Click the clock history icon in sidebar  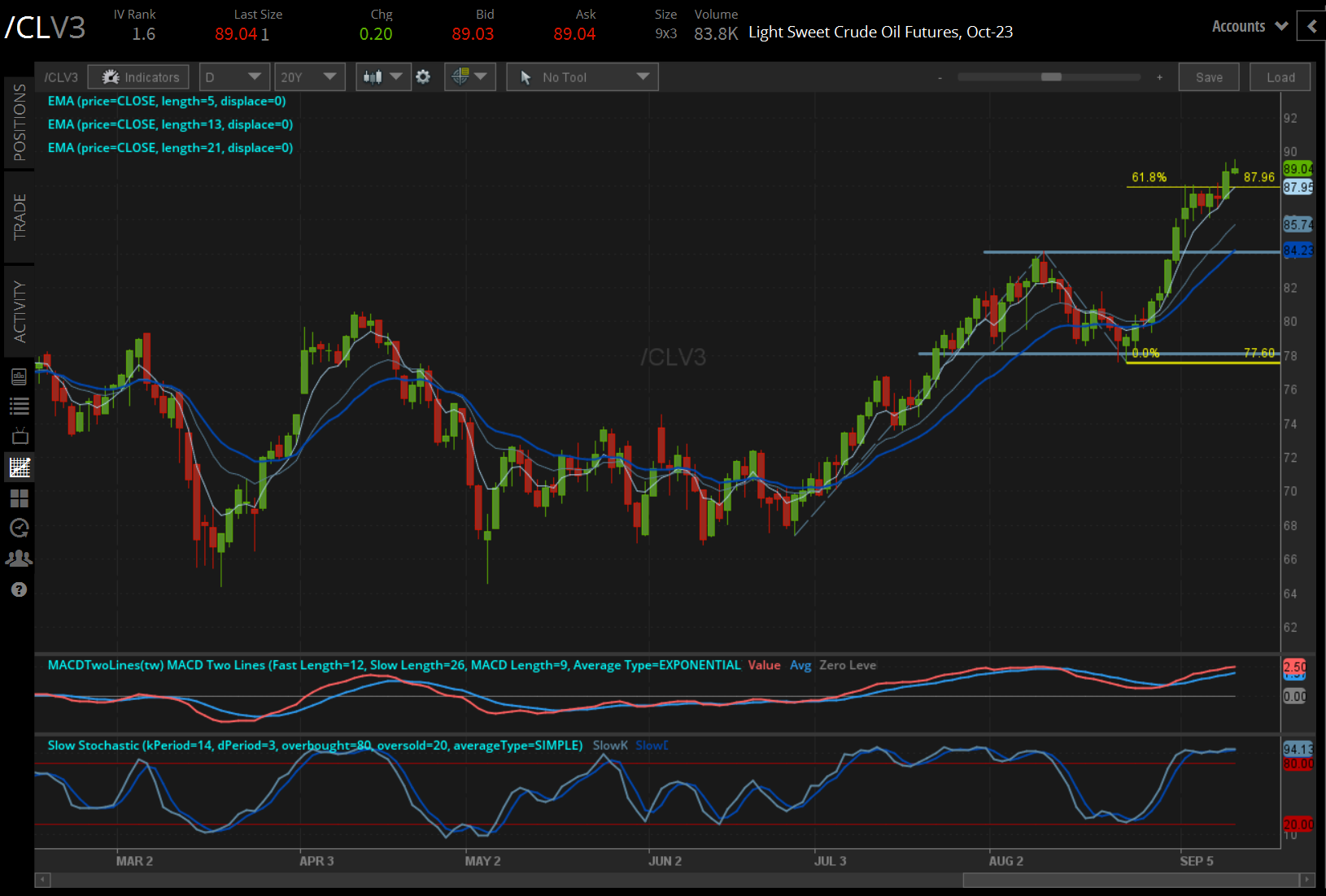19,528
